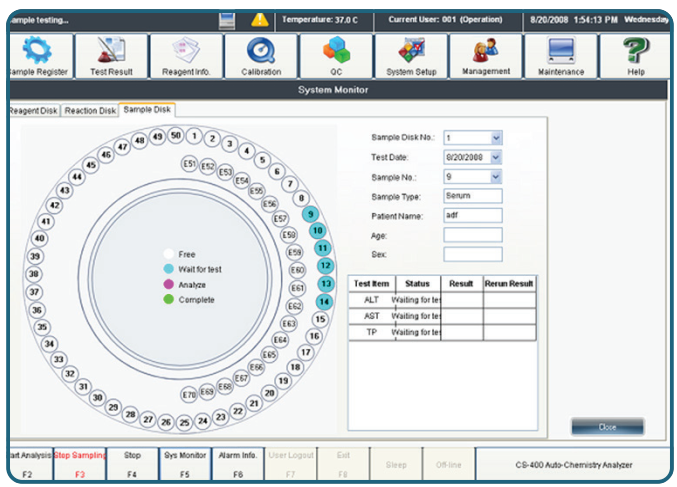Viewport: 677px width, 487px height.
Task: Open Help with the question mark icon
Action: (636, 56)
